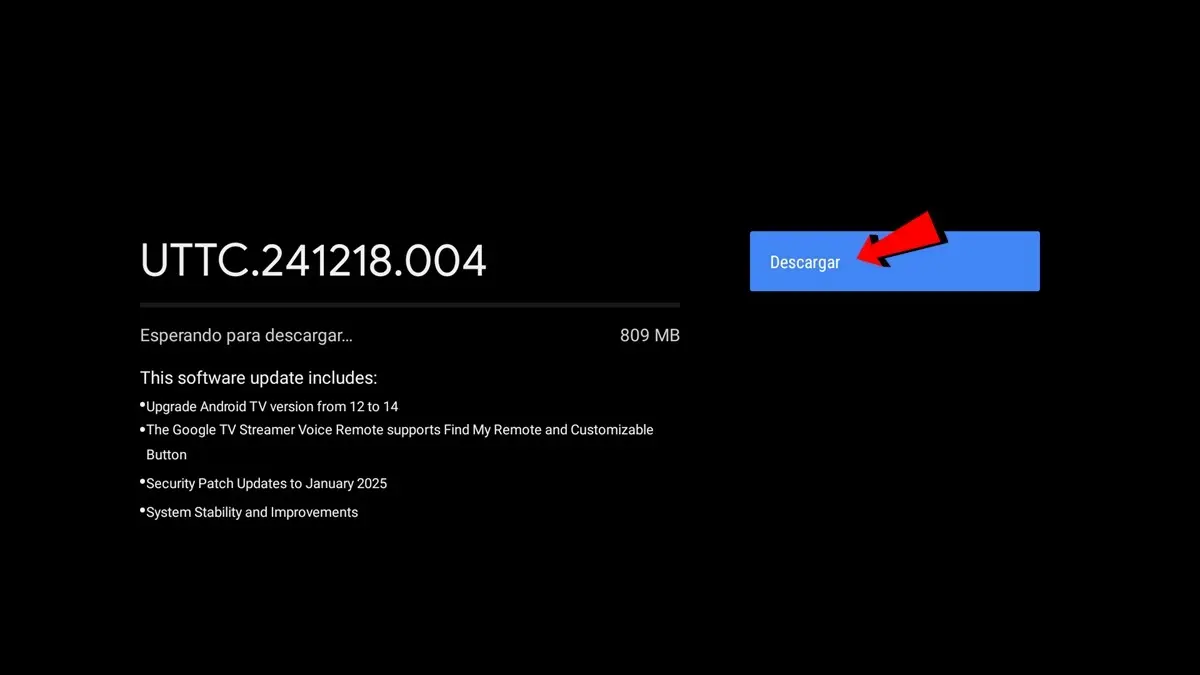Click the 809 MB file size
This screenshot has height=675, width=1200.
click(x=650, y=336)
